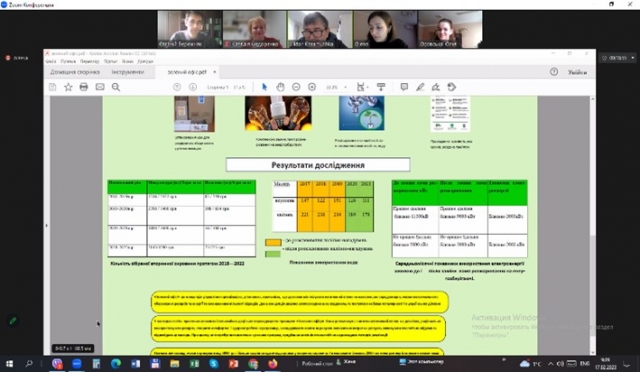Viewport: 640px width, 372px height.
Task: Open Skype from the taskbar
Action: (214, 363)
